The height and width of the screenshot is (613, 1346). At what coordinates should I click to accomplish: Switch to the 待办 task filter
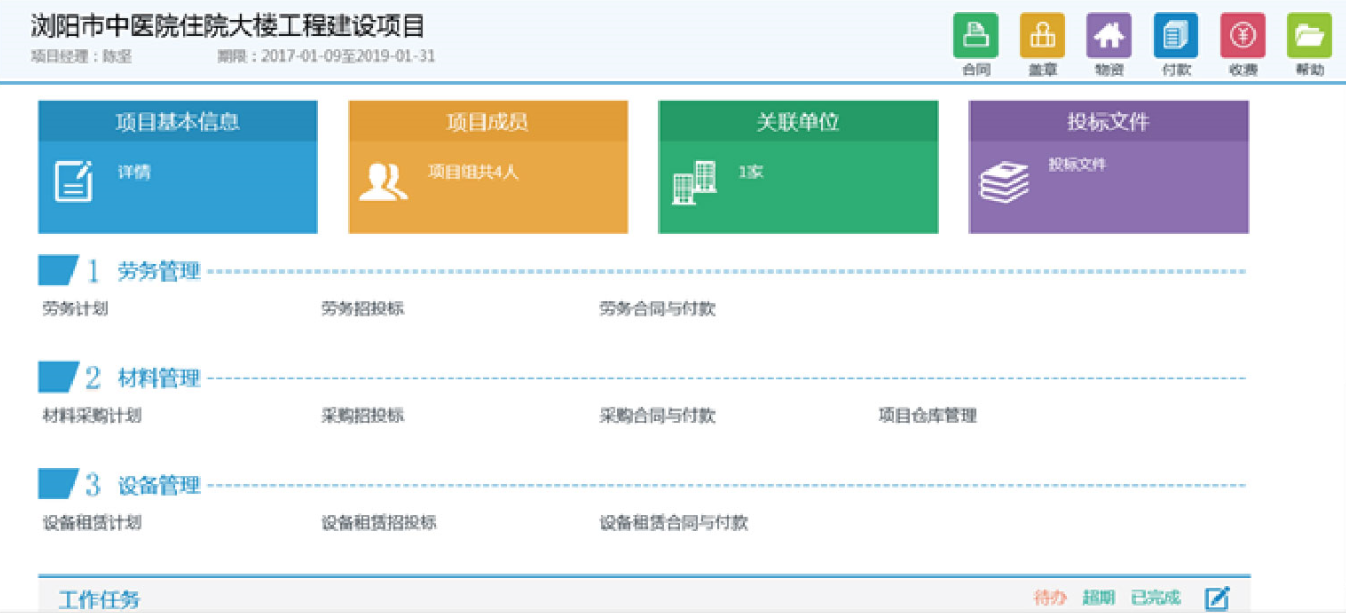1050,598
